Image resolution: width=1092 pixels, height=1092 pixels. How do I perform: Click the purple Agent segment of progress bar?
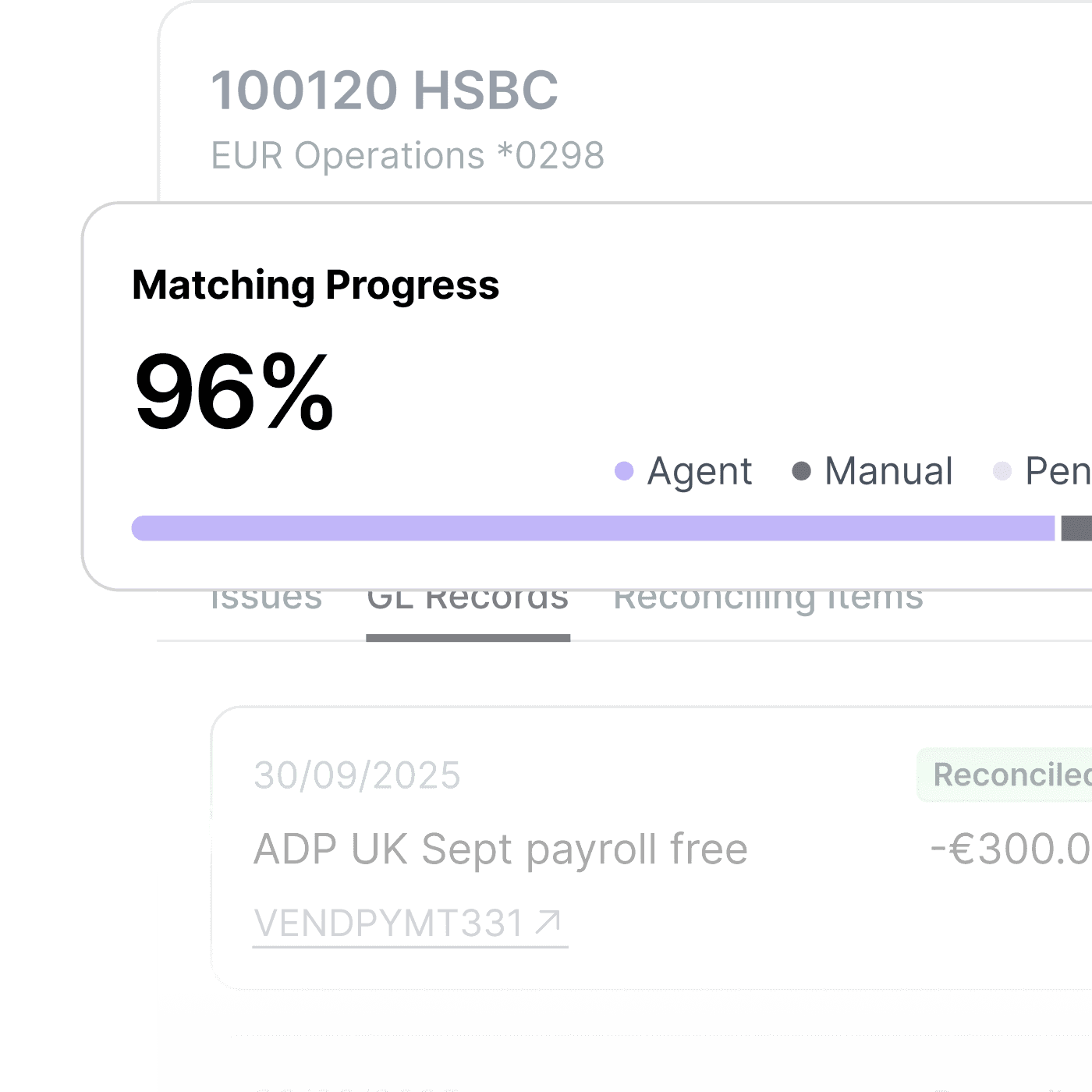point(593,528)
